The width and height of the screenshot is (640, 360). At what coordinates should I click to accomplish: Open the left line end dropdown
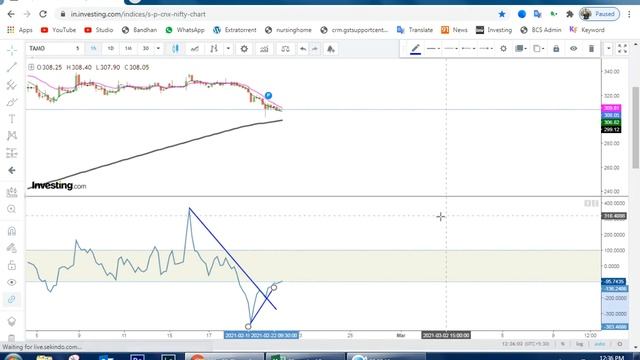click(x=469, y=49)
